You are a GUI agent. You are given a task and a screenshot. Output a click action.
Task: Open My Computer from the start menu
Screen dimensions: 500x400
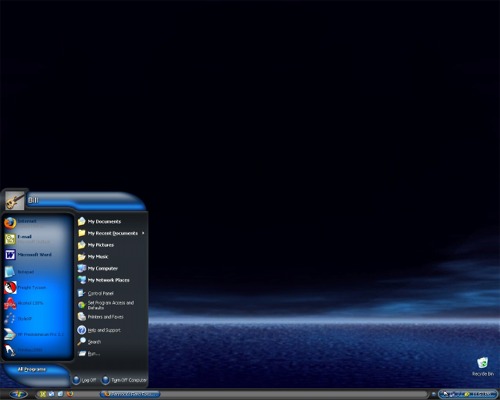tap(111, 268)
